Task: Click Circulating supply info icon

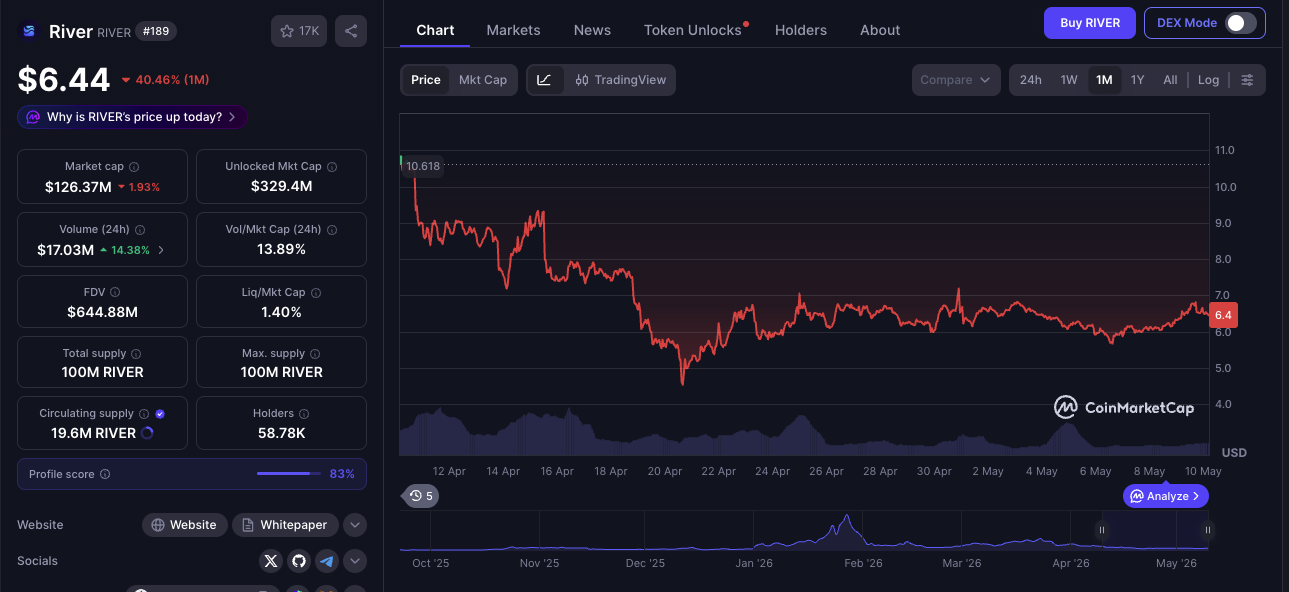Action: (144, 414)
